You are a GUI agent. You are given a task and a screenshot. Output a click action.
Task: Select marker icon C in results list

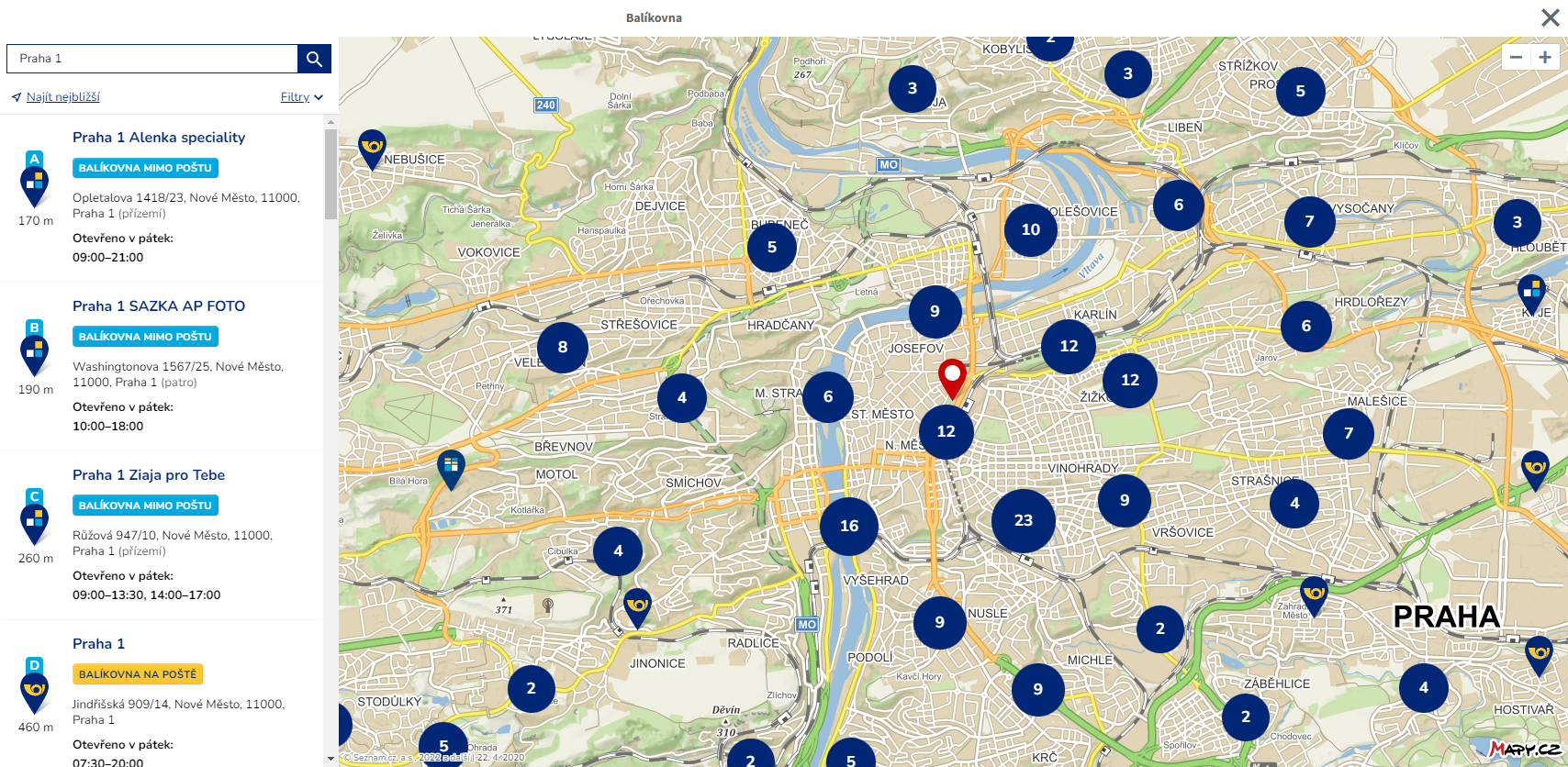click(35, 517)
